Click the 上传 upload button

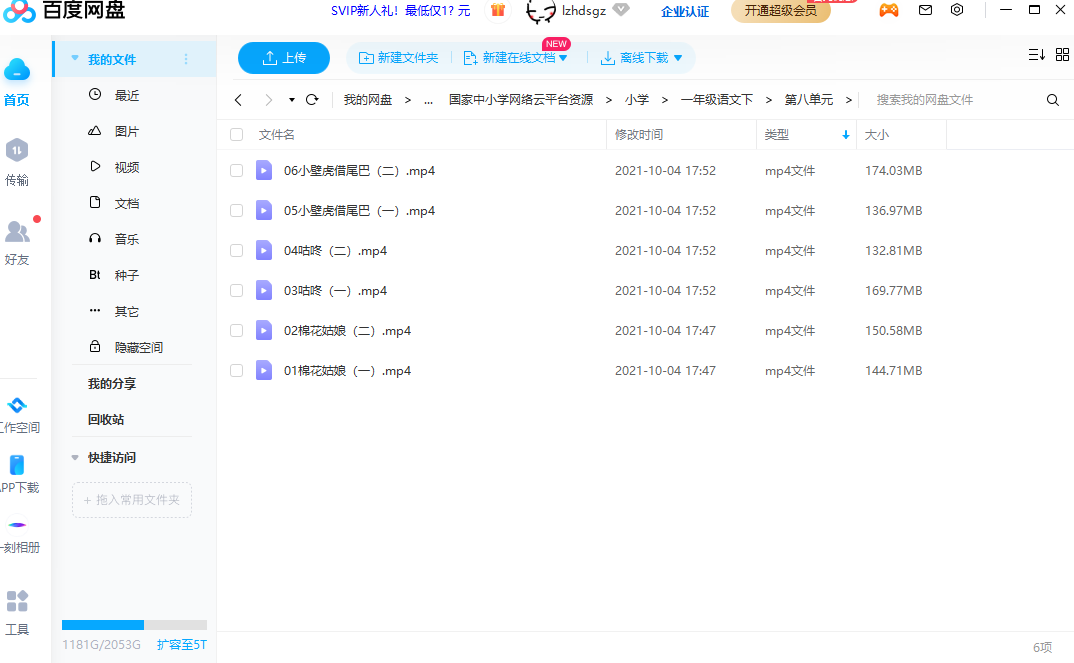click(284, 58)
